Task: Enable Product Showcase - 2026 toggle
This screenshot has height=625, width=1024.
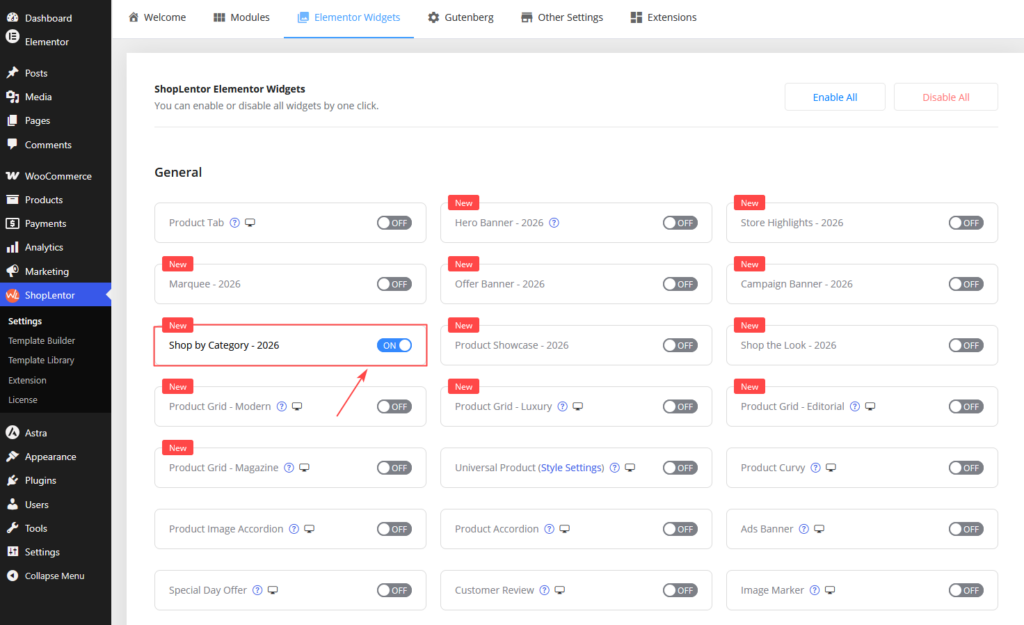Action: tap(680, 345)
